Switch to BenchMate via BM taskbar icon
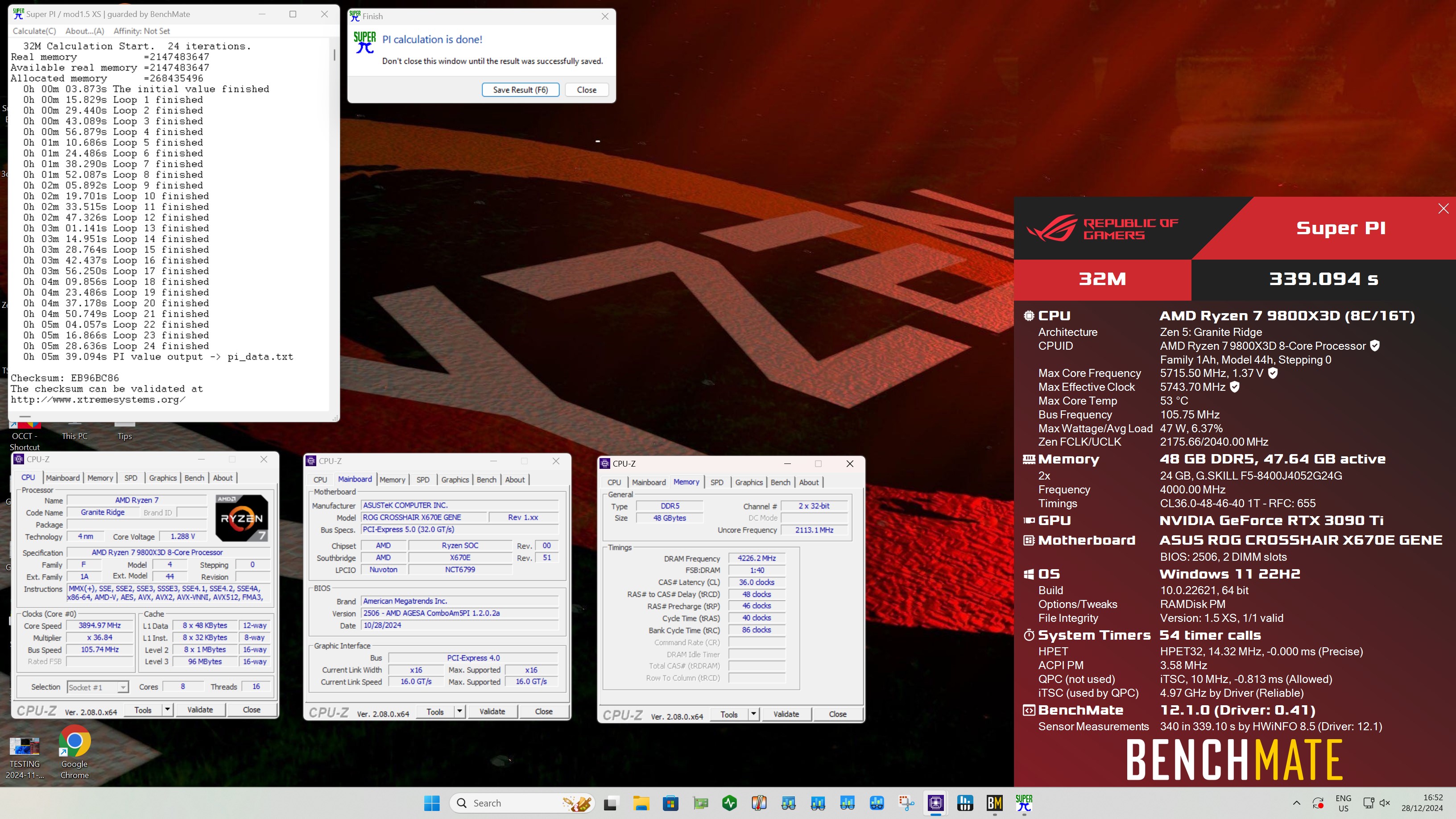 tap(994, 802)
